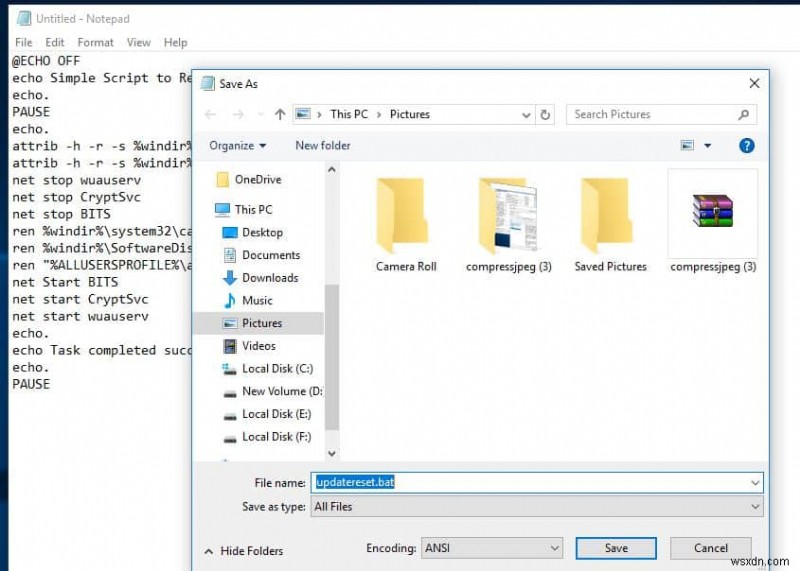The width and height of the screenshot is (800, 571).
Task: Open recent locations dropdown arrow
Action: 261,114
